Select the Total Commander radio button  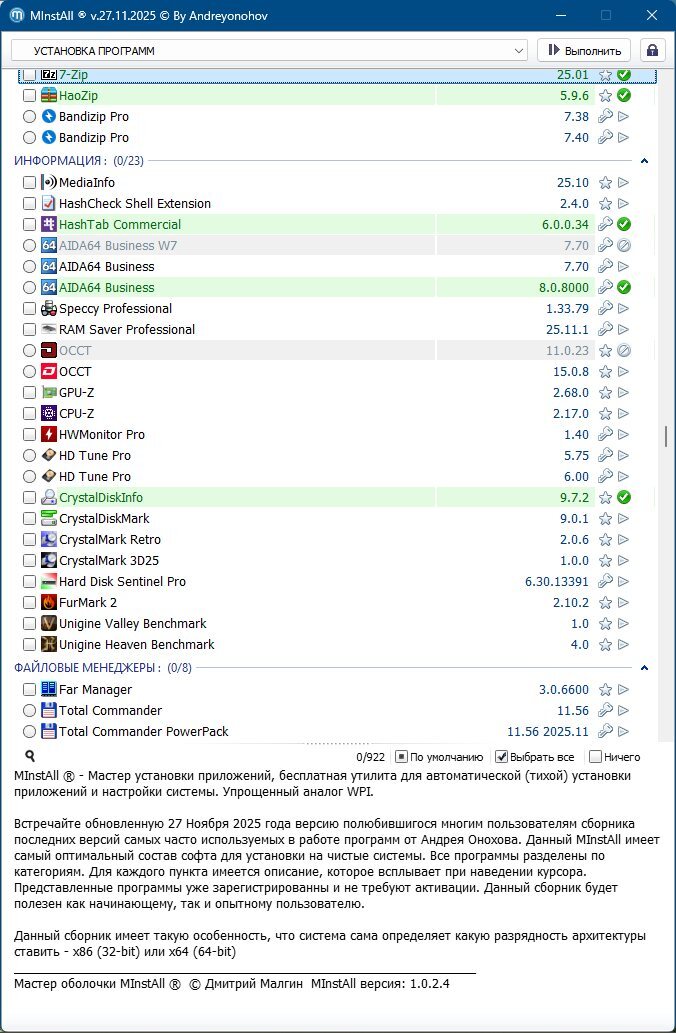[29, 711]
